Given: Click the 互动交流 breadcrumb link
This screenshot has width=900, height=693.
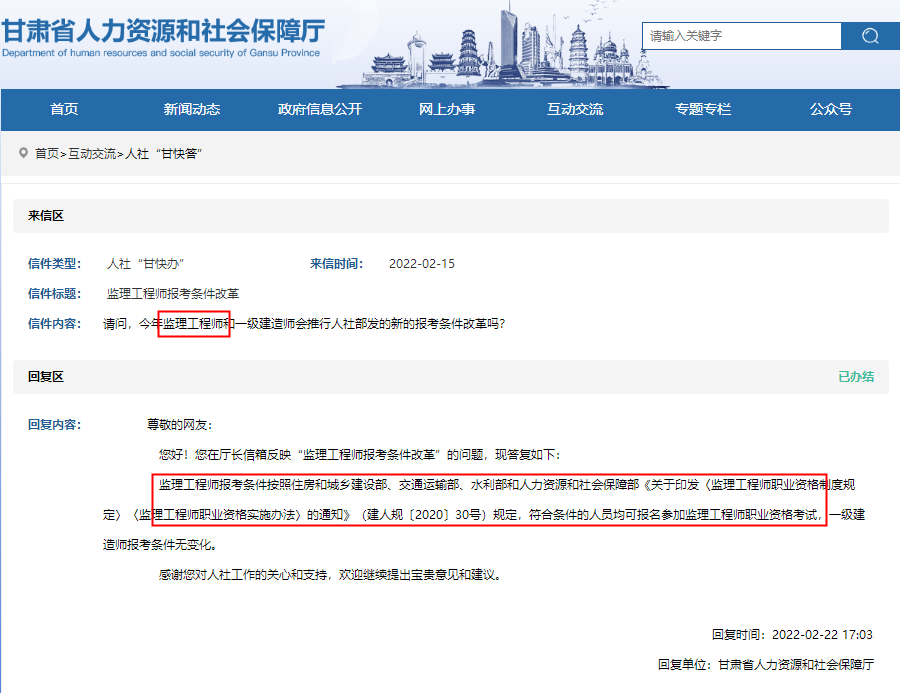Looking at the screenshot, I should click(x=92, y=154).
